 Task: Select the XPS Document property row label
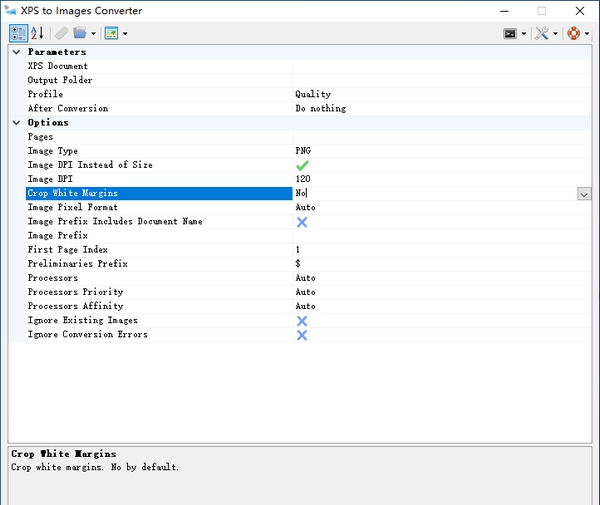coord(58,66)
